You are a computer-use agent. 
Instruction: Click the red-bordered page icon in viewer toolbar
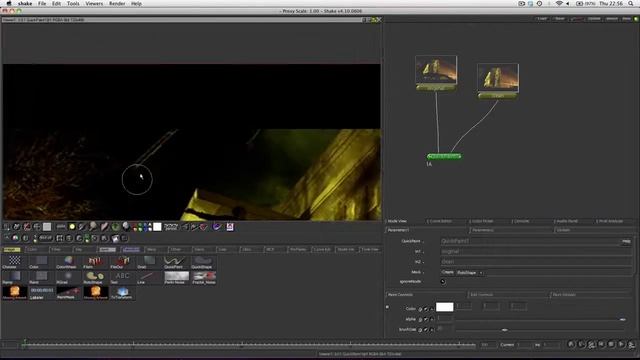click(x=230, y=227)
